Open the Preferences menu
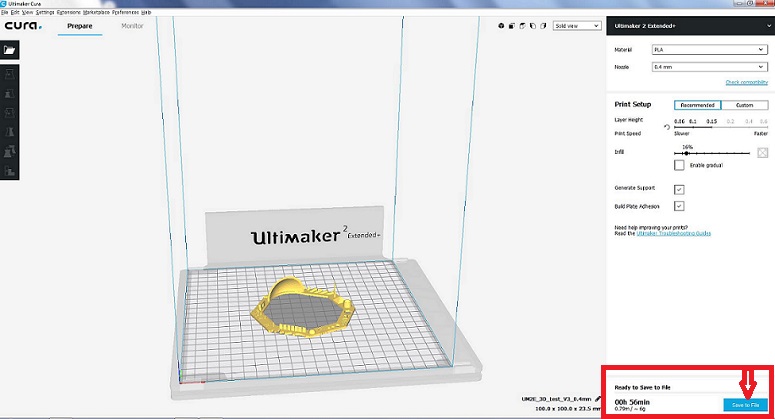Image resolution: width=775 pixels, height=419 pixels. (x=126, y=12)
